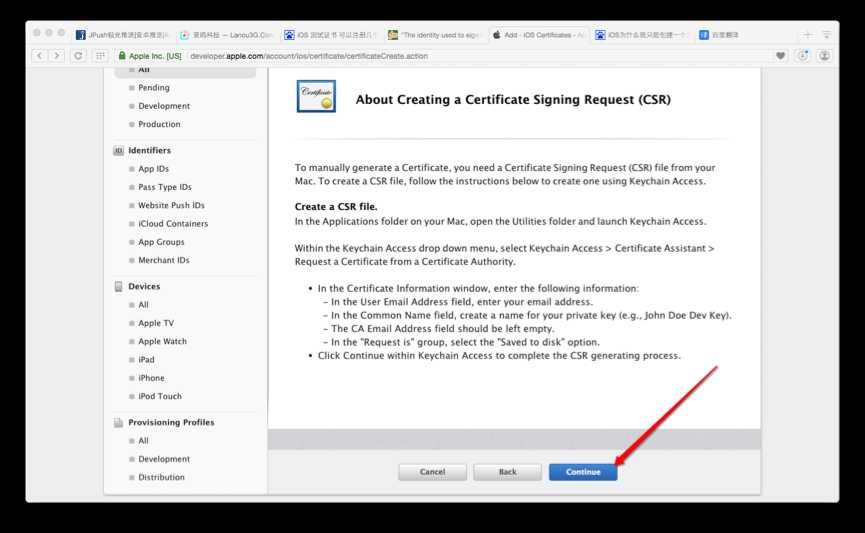
Task: Open iPhone devices list
Action: coord(151,378)
